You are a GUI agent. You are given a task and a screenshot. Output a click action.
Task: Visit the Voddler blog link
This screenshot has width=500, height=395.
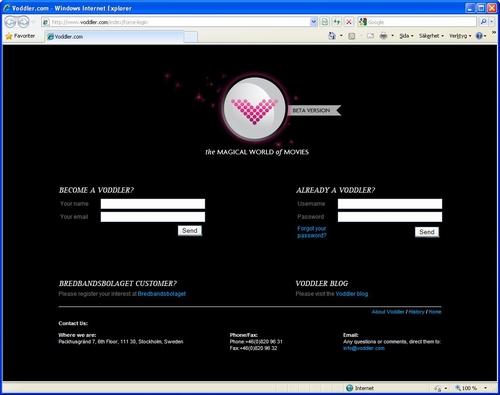click(352, 294)
